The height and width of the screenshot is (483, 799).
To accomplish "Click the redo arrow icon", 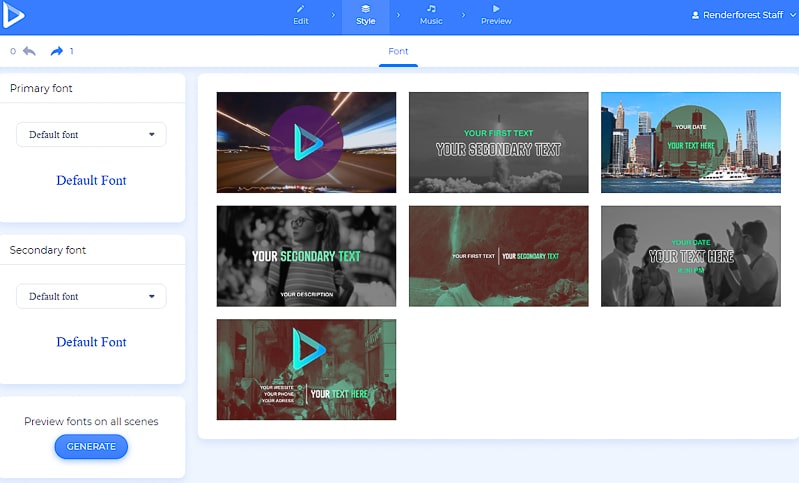I will 57,51.
